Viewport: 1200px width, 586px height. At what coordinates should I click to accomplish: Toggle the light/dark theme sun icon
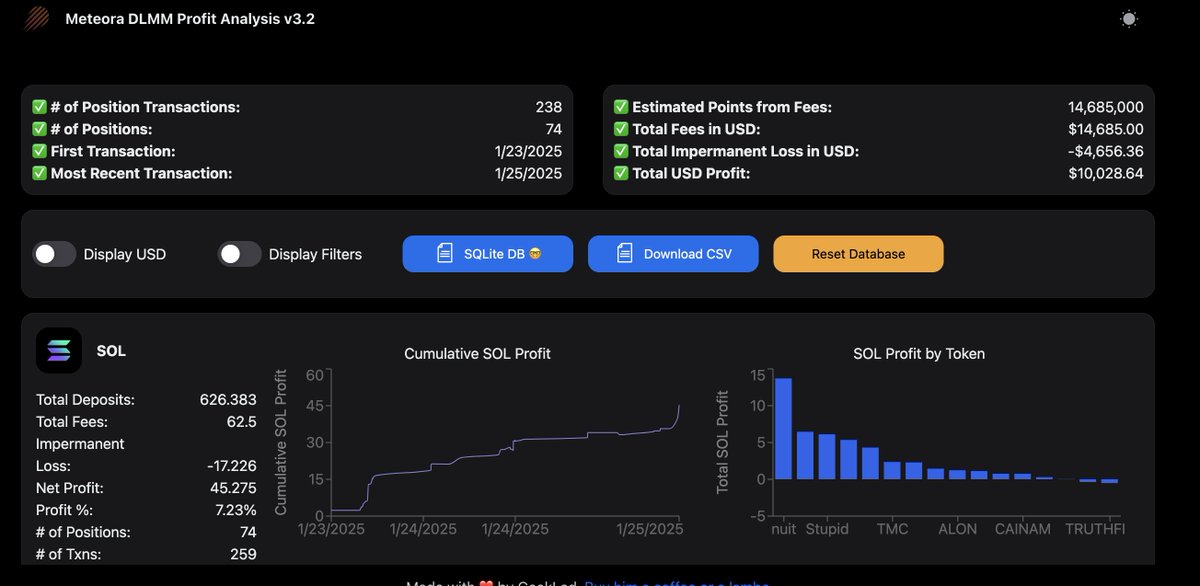[1129, 19]
